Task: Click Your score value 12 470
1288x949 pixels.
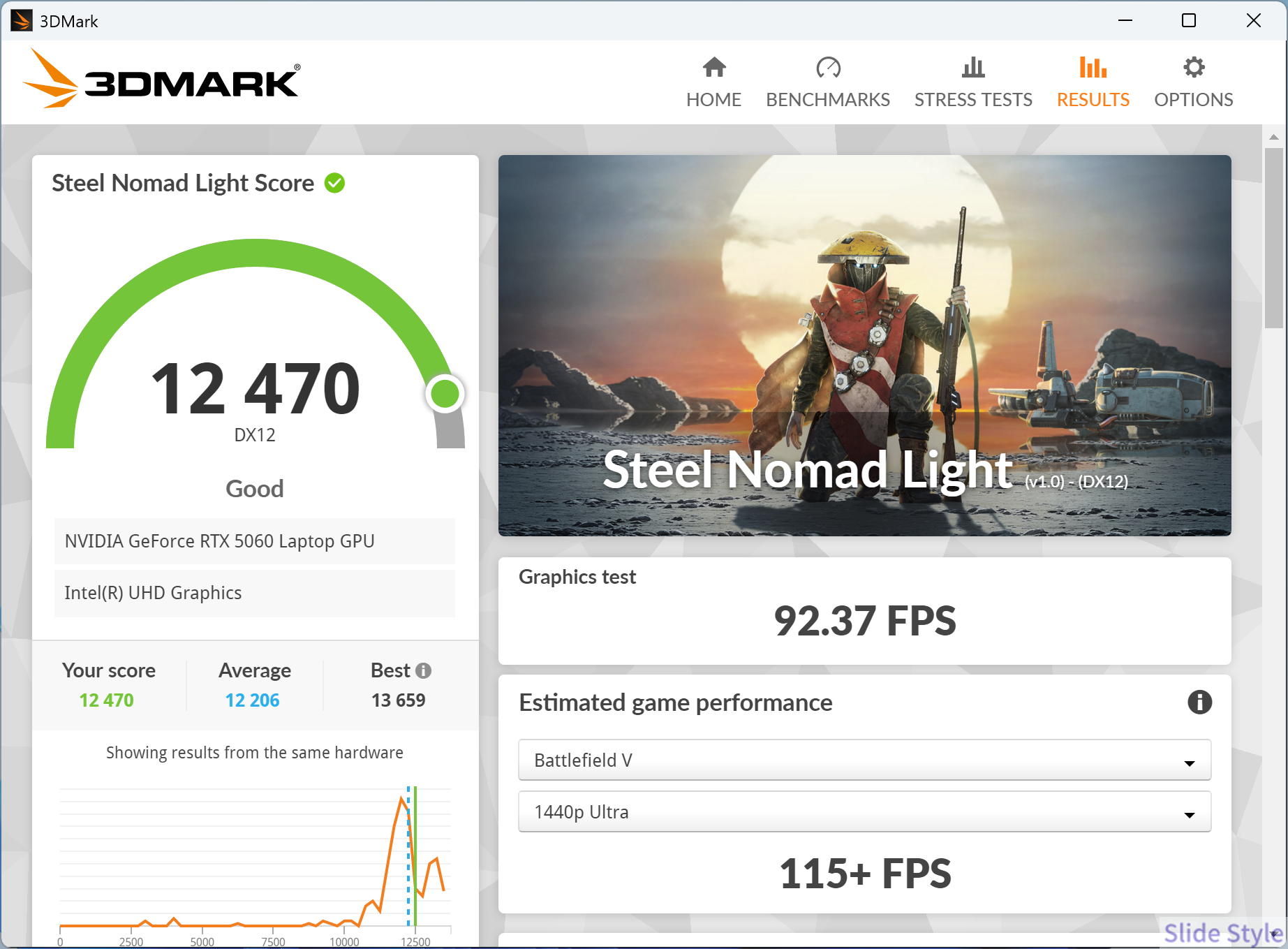Action: click(x=106, y=700)
